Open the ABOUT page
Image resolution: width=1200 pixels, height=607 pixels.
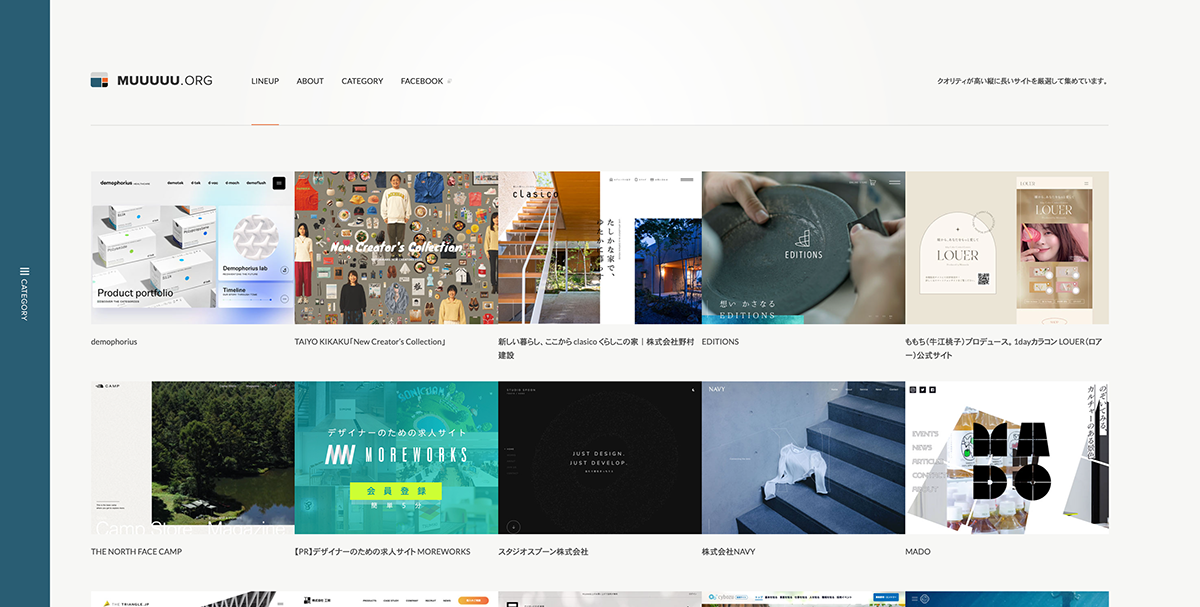pyautogui.click(x=310, y=81)
